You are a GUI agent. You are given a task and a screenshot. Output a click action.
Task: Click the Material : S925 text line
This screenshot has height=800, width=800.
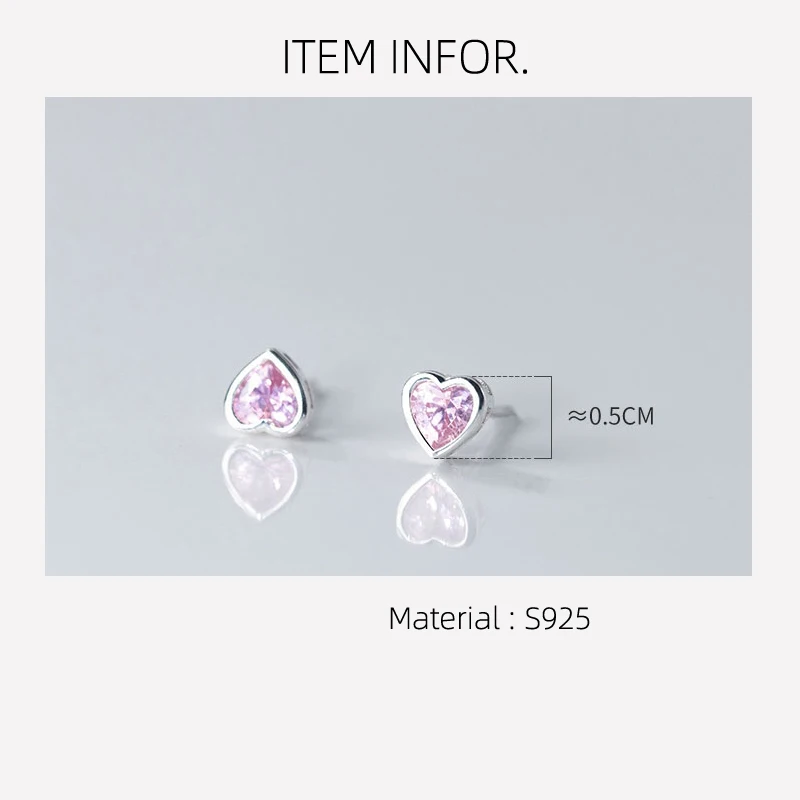(x=489, y=618)
